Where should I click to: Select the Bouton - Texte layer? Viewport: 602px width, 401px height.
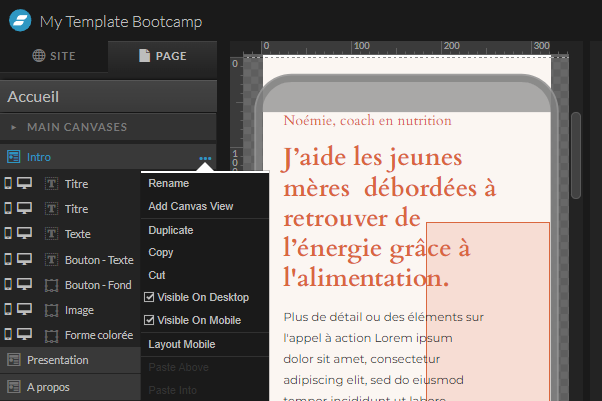pyautogui.click(x=99, y=260)
